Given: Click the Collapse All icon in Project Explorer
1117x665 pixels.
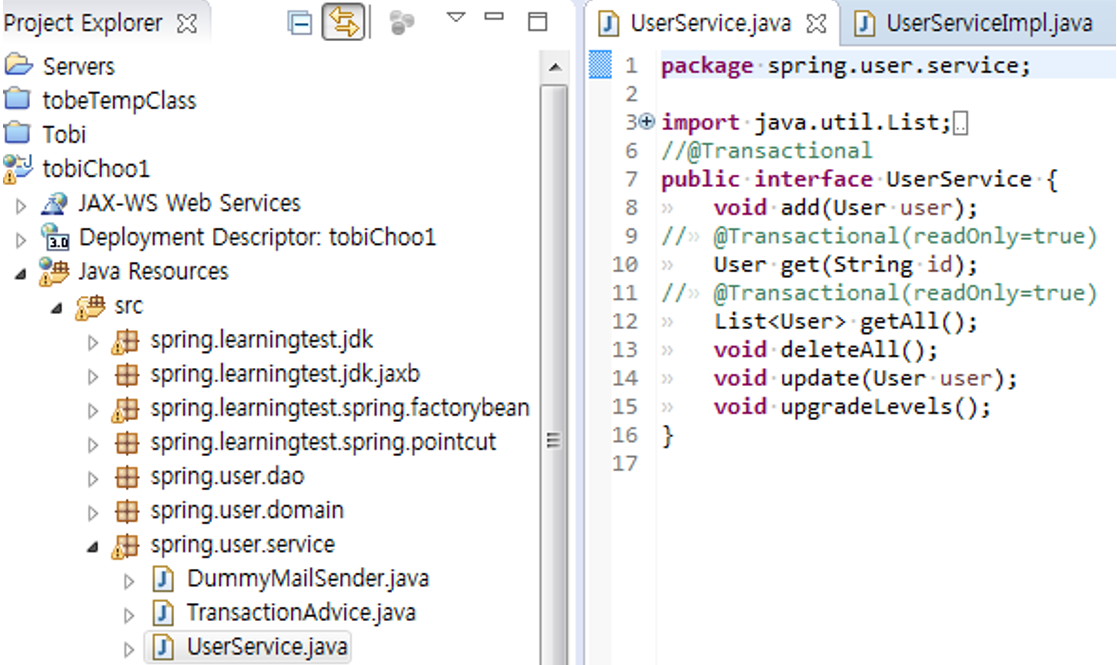Looking at the screenshot, I should click(300, 23).
